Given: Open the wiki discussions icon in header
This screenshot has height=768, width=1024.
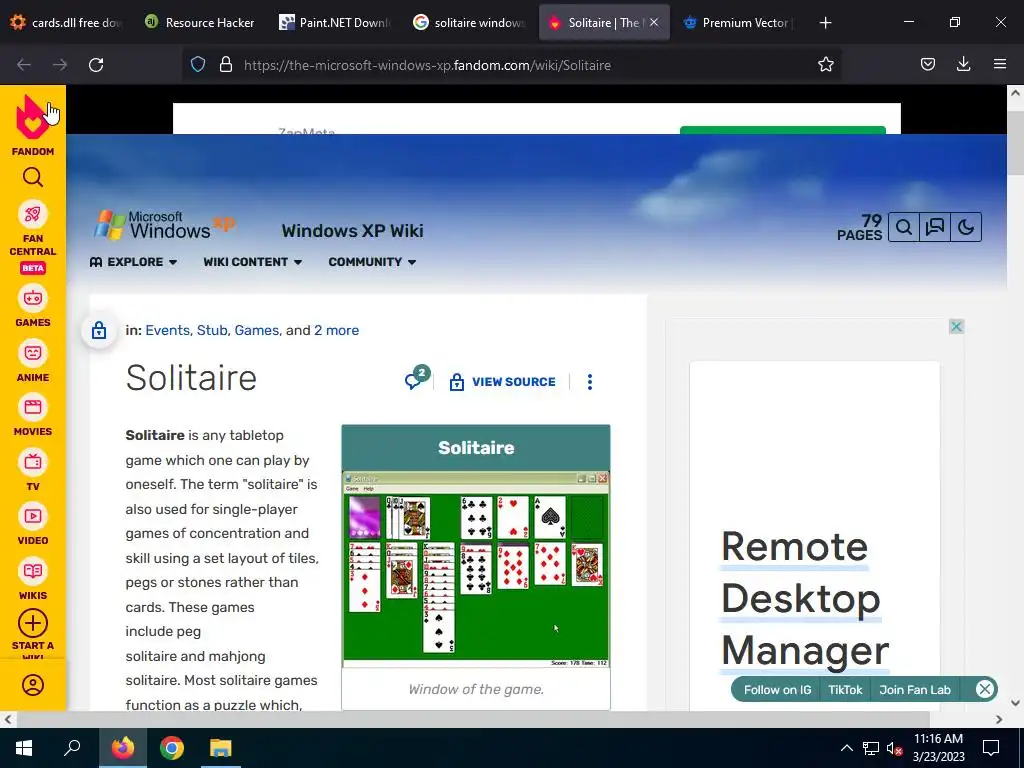Looking at the screenshot, I should coord(935,227).
